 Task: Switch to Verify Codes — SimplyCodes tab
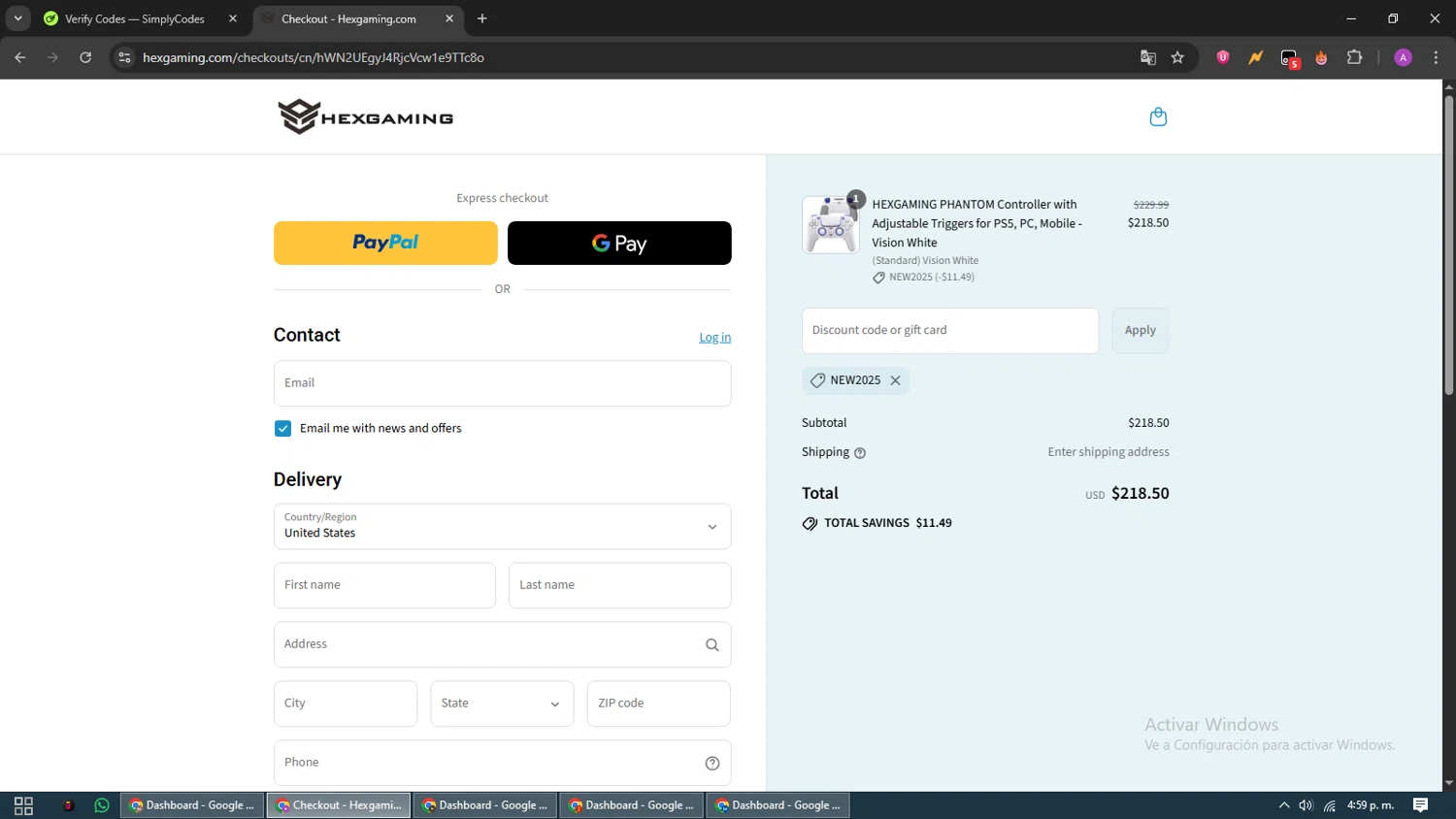[135, 18]
